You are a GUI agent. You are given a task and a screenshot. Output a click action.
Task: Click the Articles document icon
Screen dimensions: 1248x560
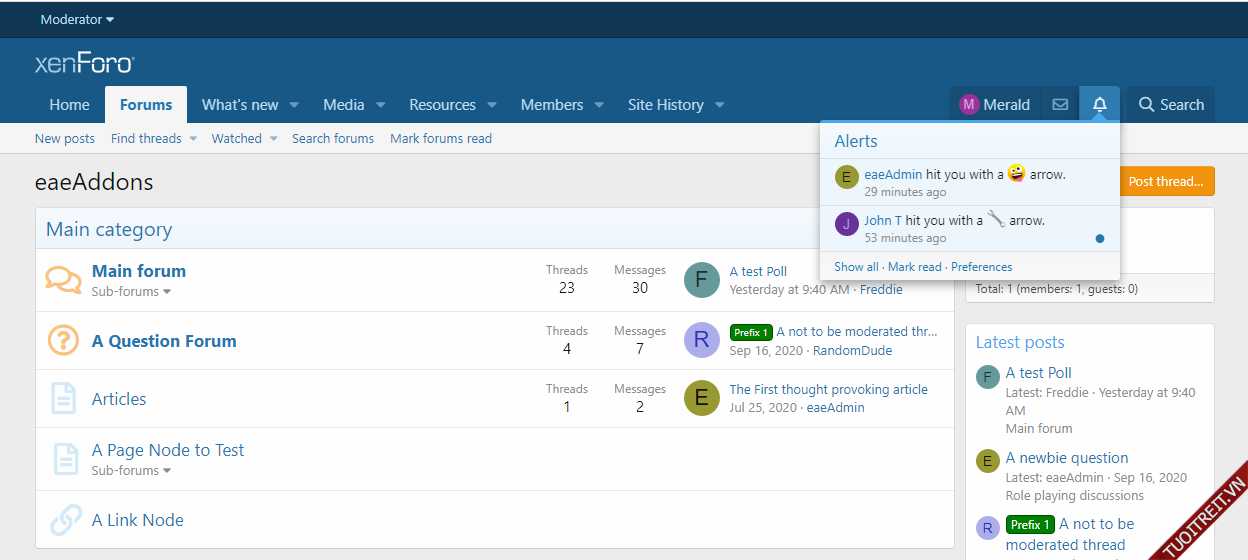[x=64, y=399]
